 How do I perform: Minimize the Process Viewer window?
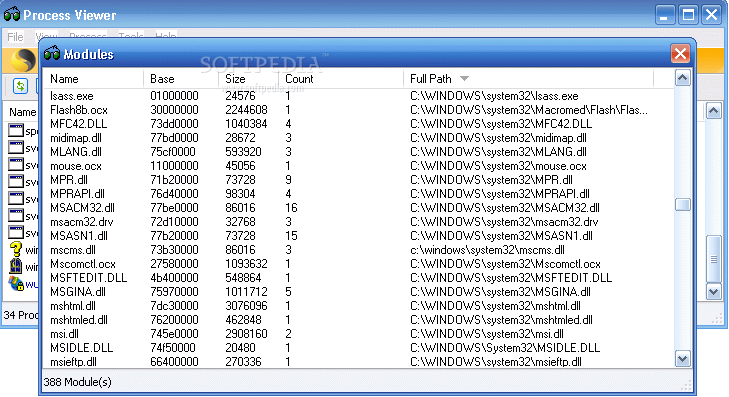(x=665, y=15)
